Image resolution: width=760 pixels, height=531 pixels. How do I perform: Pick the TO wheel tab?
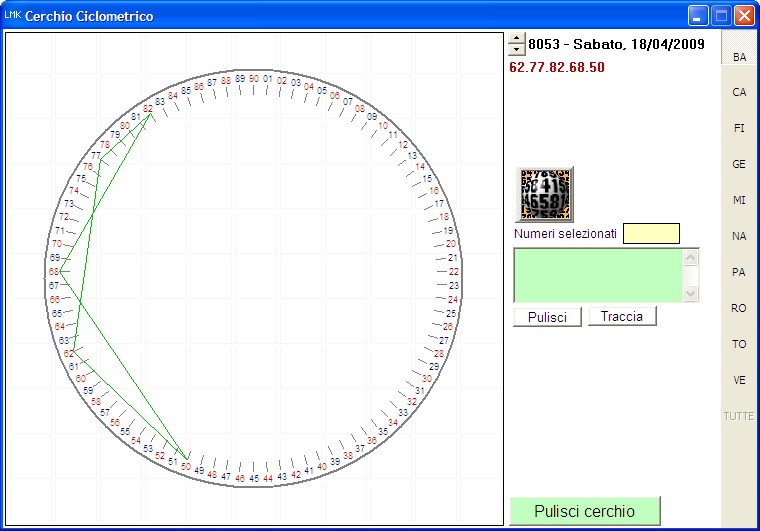[x=739, y=344]
